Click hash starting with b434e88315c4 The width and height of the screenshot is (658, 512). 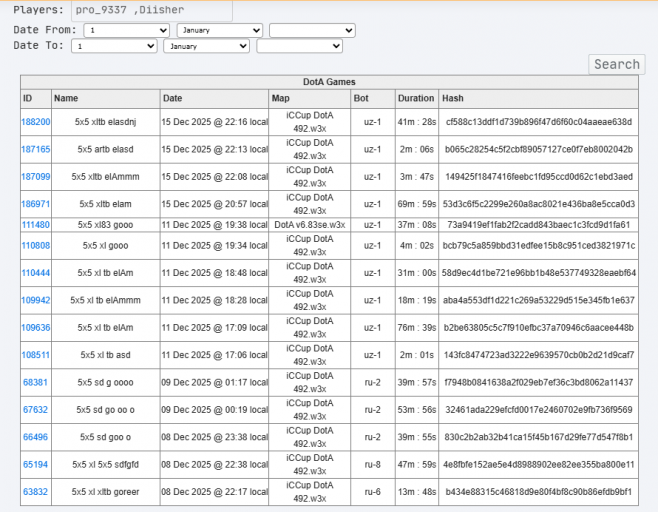click(539, 492)
